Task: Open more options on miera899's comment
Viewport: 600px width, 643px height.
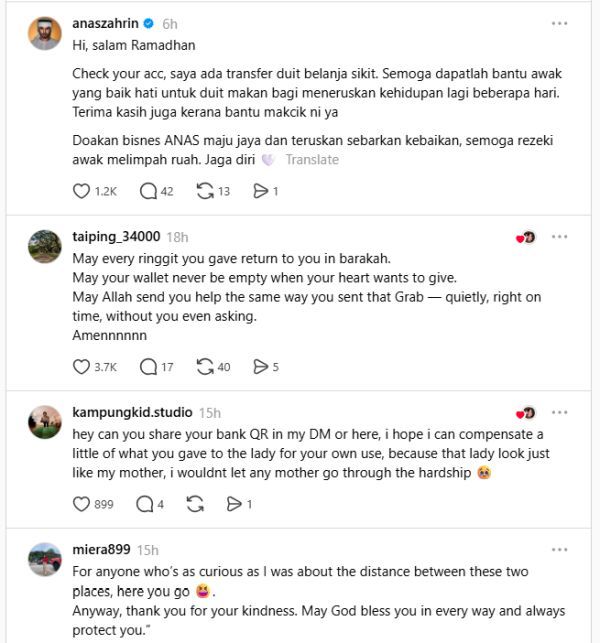Action: [x=559, y=549]
